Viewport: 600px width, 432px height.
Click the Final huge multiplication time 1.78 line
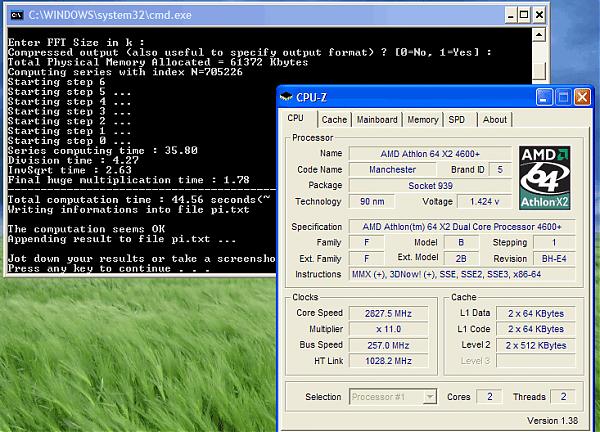tap(129, 180)
